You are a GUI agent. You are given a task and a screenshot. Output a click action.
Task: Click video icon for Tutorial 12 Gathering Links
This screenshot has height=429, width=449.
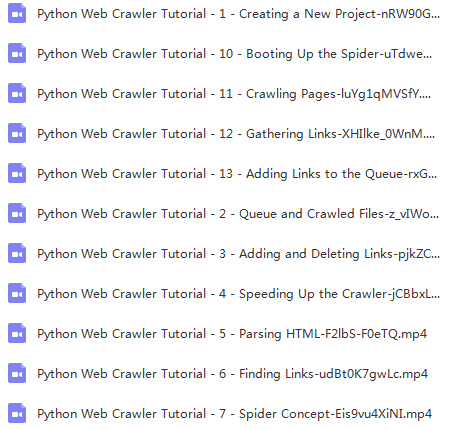coord(17,134)
